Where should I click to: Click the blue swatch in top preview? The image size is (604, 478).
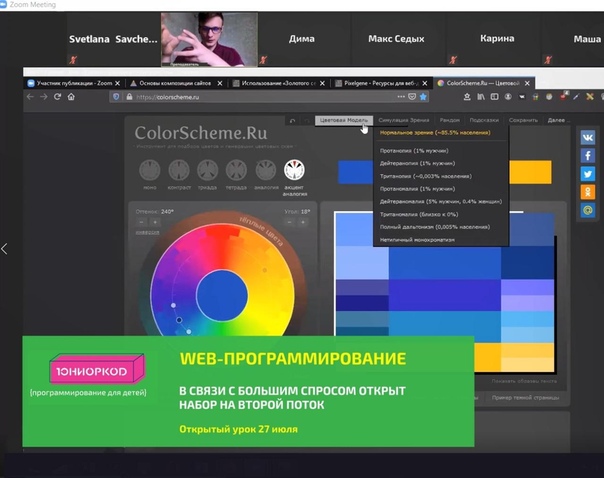tap(356, 172)
